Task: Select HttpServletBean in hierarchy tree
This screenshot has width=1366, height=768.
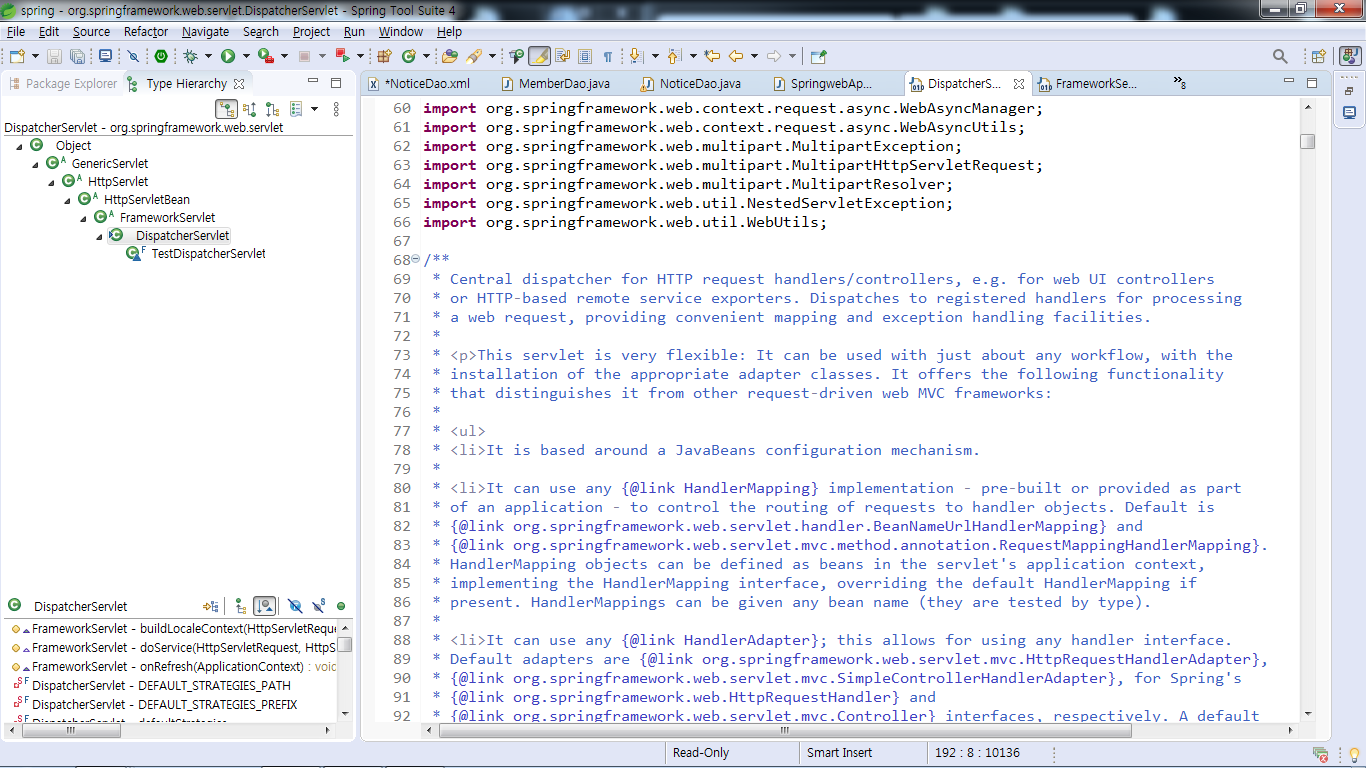Action: pos(146,200)
